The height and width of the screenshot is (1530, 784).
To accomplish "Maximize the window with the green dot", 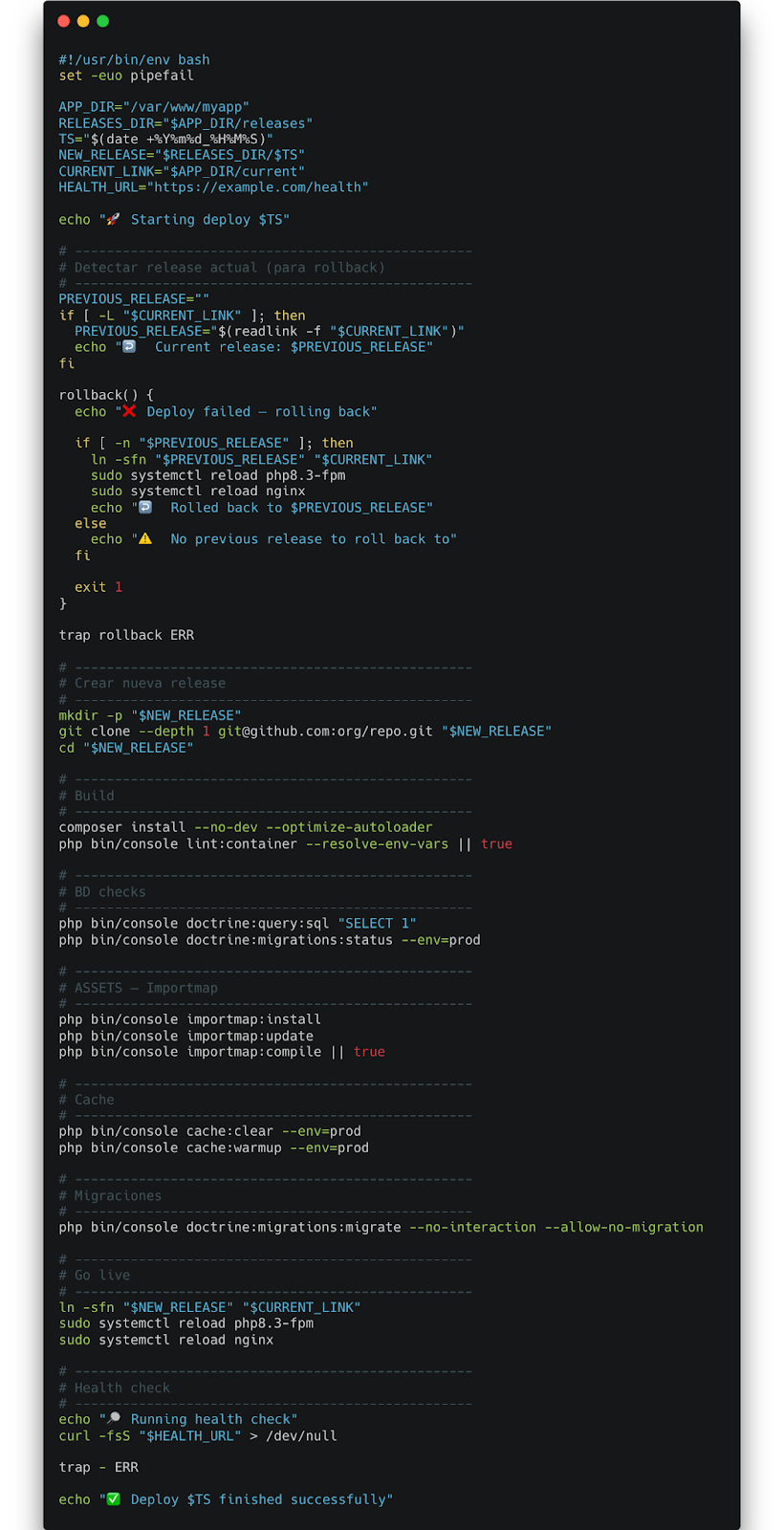I will point(102,21).
